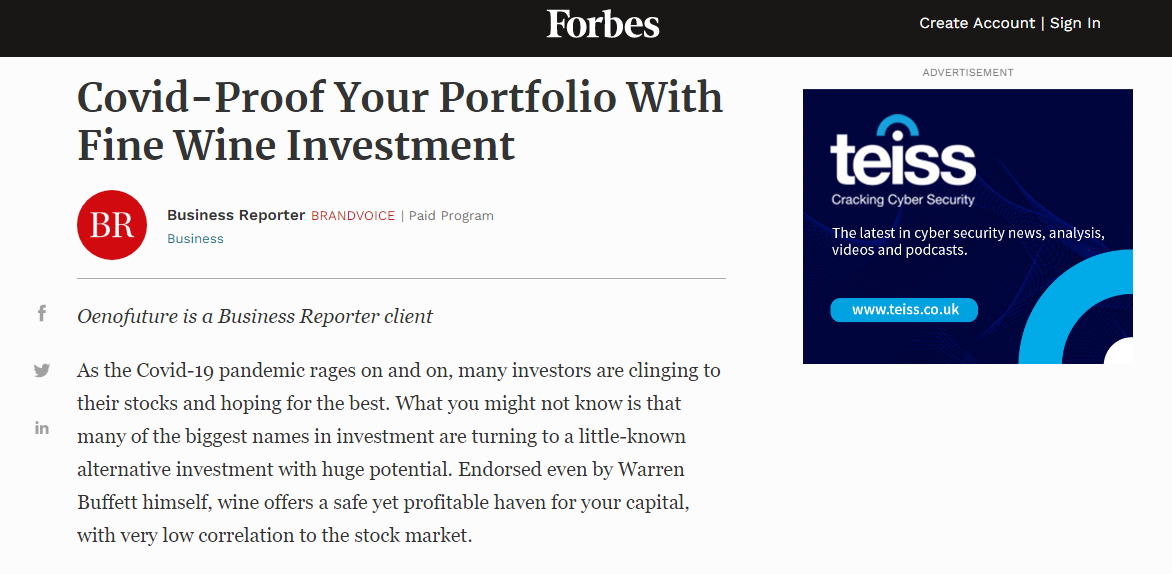Share article via LinkedIn icon
The image size is (1172, 574).
click(42, 428)
